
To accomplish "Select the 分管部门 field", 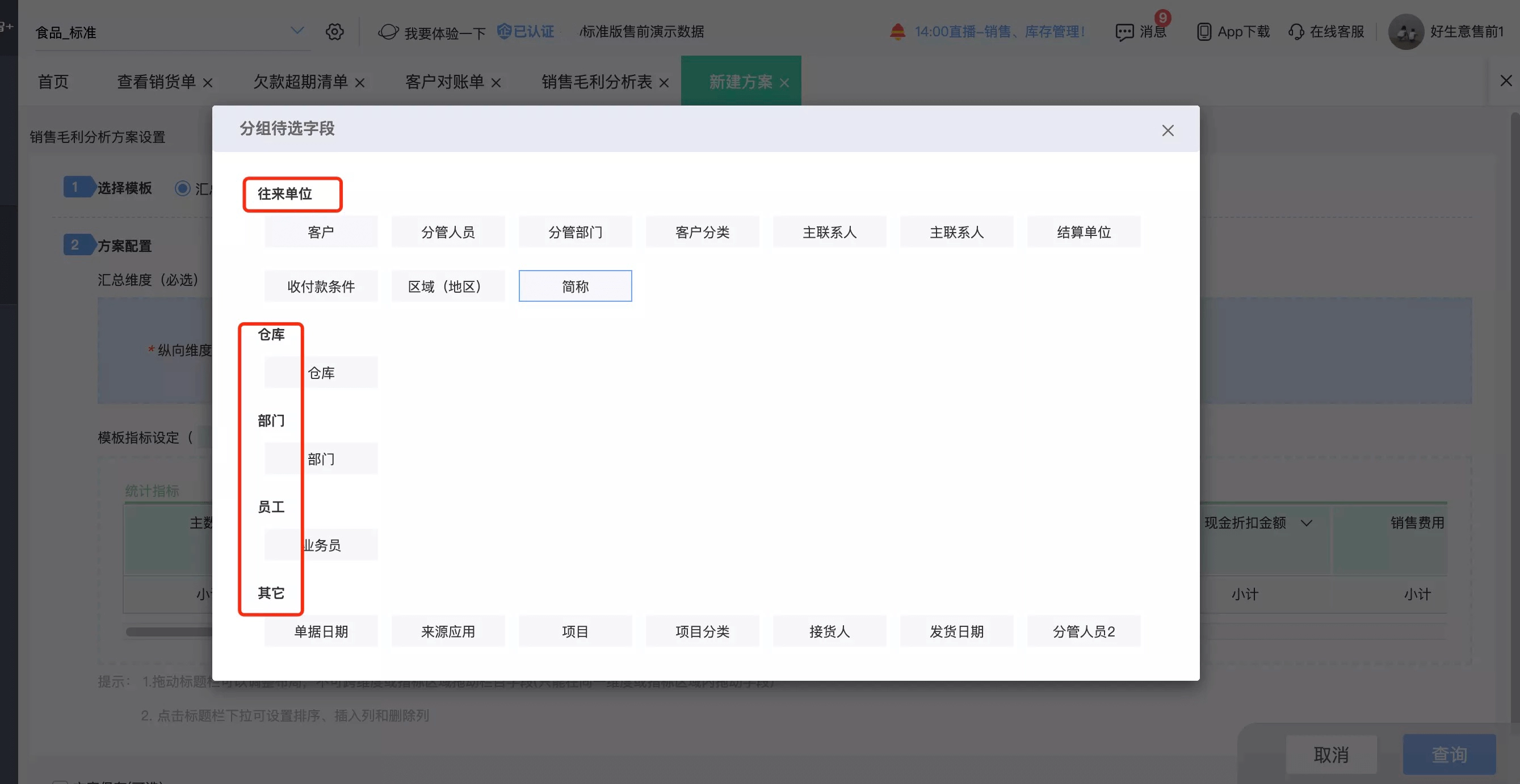I will pyautogui.click(x=576, y=232).
